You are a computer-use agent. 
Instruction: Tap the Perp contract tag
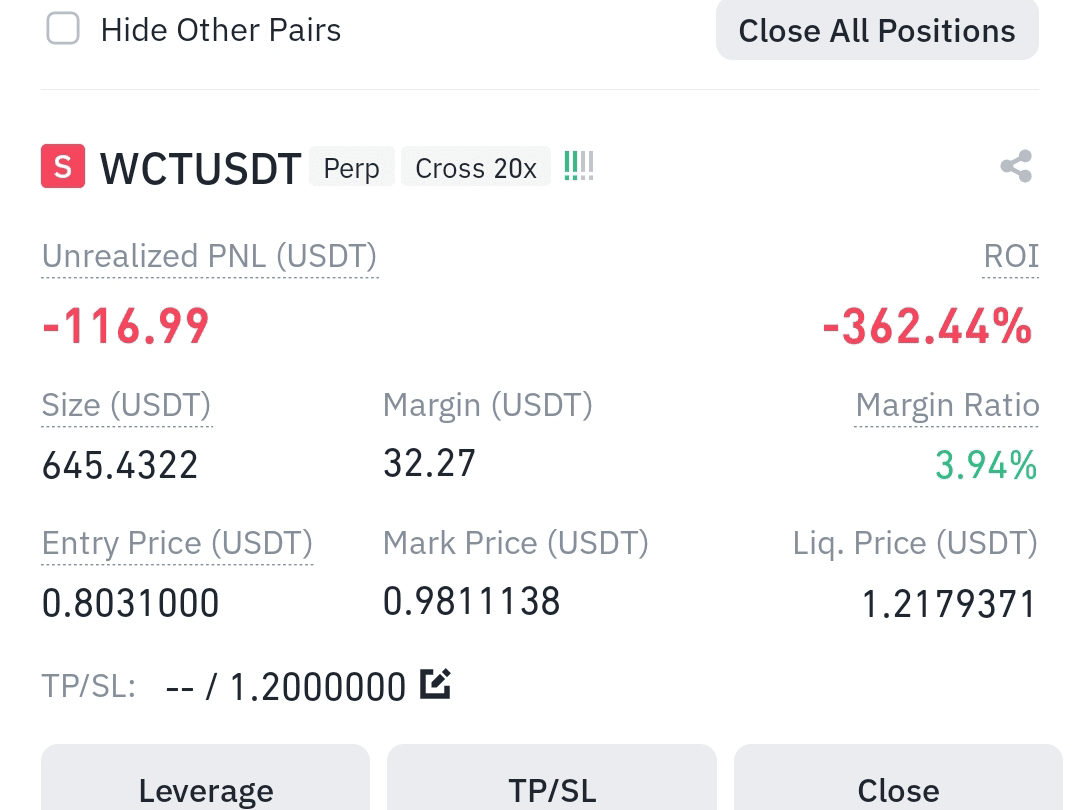(351, 167)
